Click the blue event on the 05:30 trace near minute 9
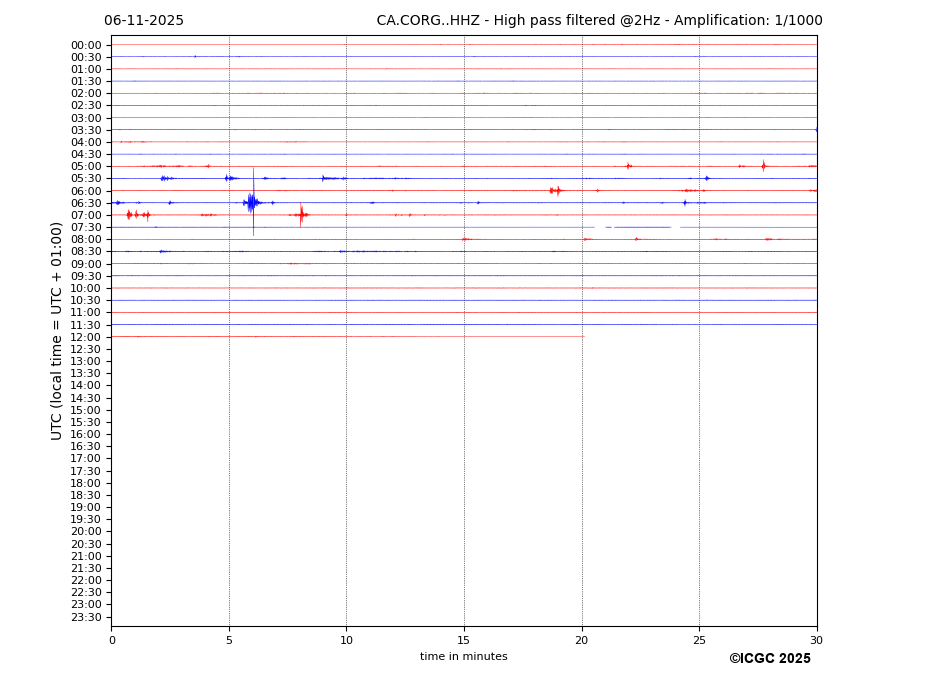Screen dimensions: 927x696 coord(324,178)
